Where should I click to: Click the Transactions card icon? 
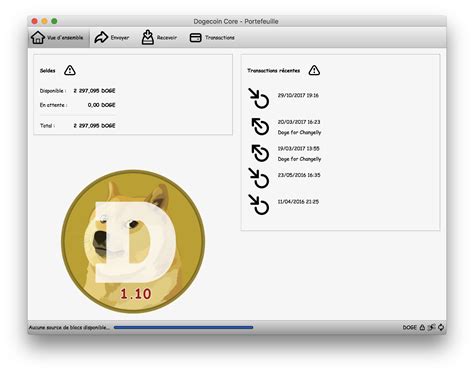coord(195,38)
